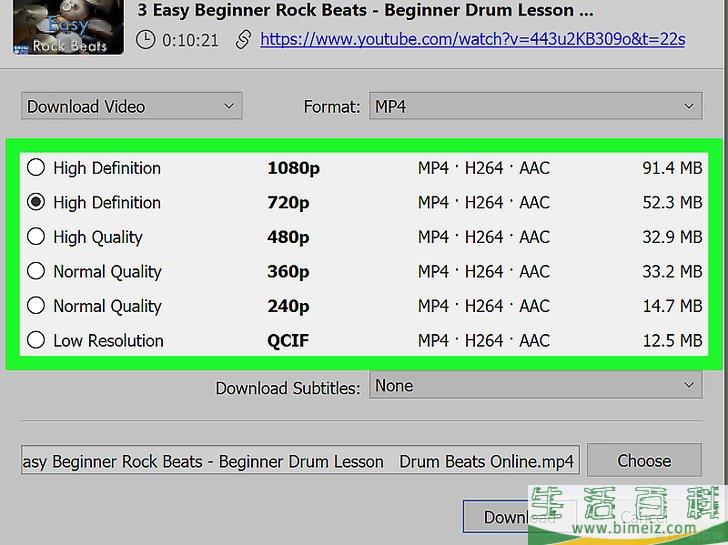Open the YouTube video URL link
This screenshot has width=728, height=545.
tap(472, 39)
